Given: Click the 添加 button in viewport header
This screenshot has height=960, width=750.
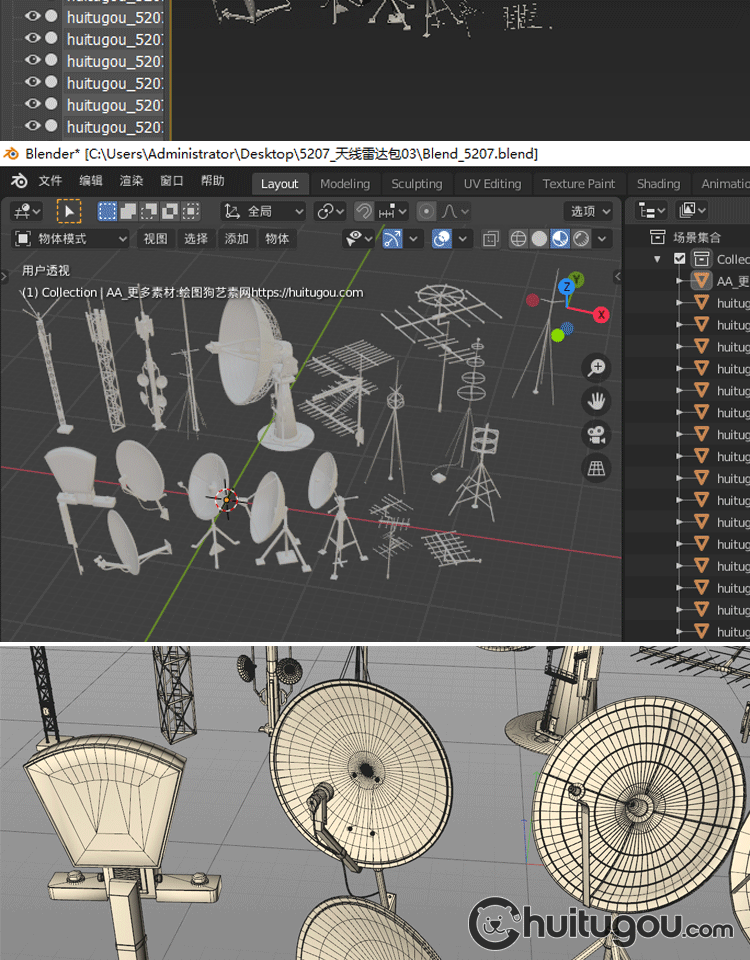Looking at the screenshot, I should [x=236, y=239].
